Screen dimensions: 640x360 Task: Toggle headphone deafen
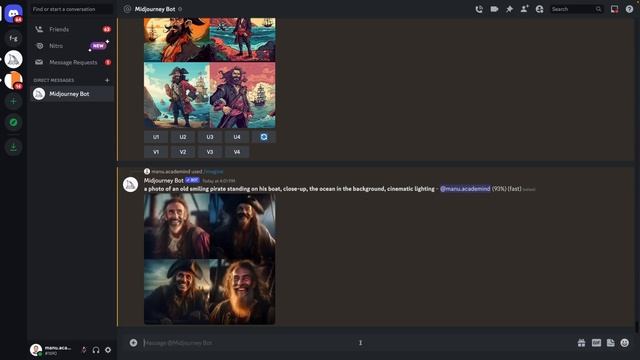(96, 350)
